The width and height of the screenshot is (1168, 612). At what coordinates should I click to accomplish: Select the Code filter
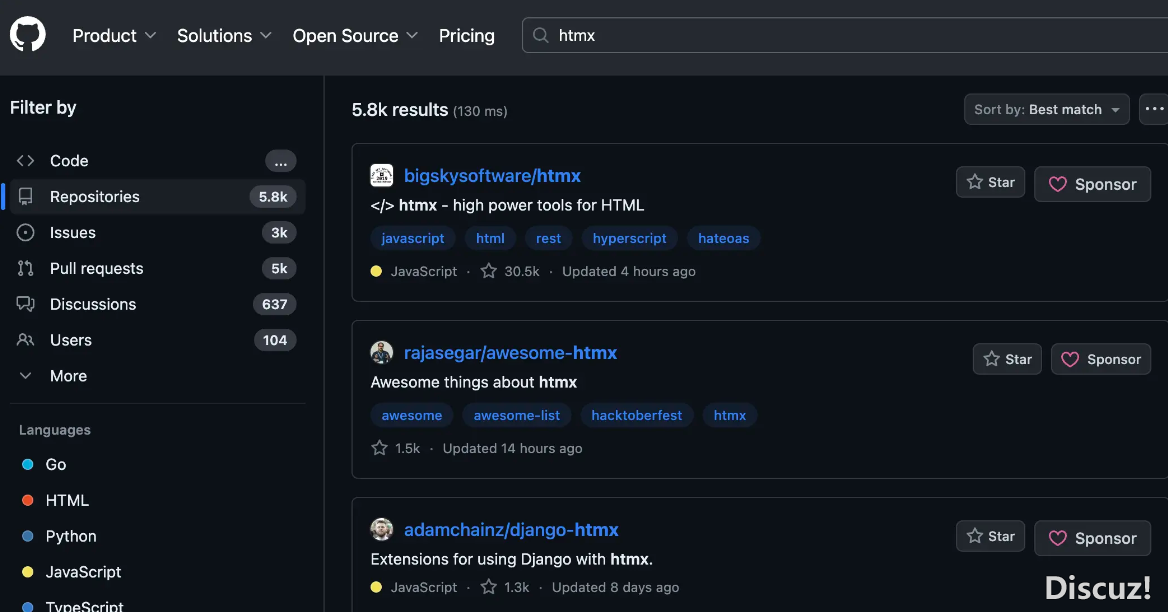[x=158, y=161]
